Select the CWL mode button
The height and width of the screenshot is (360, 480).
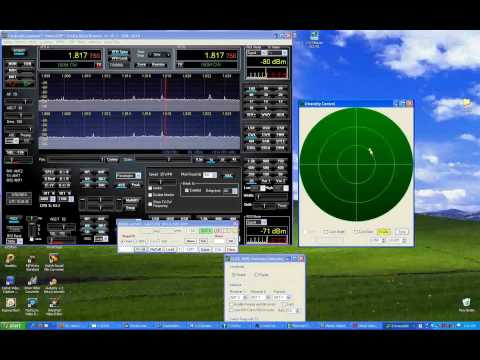tap(251, 135)
